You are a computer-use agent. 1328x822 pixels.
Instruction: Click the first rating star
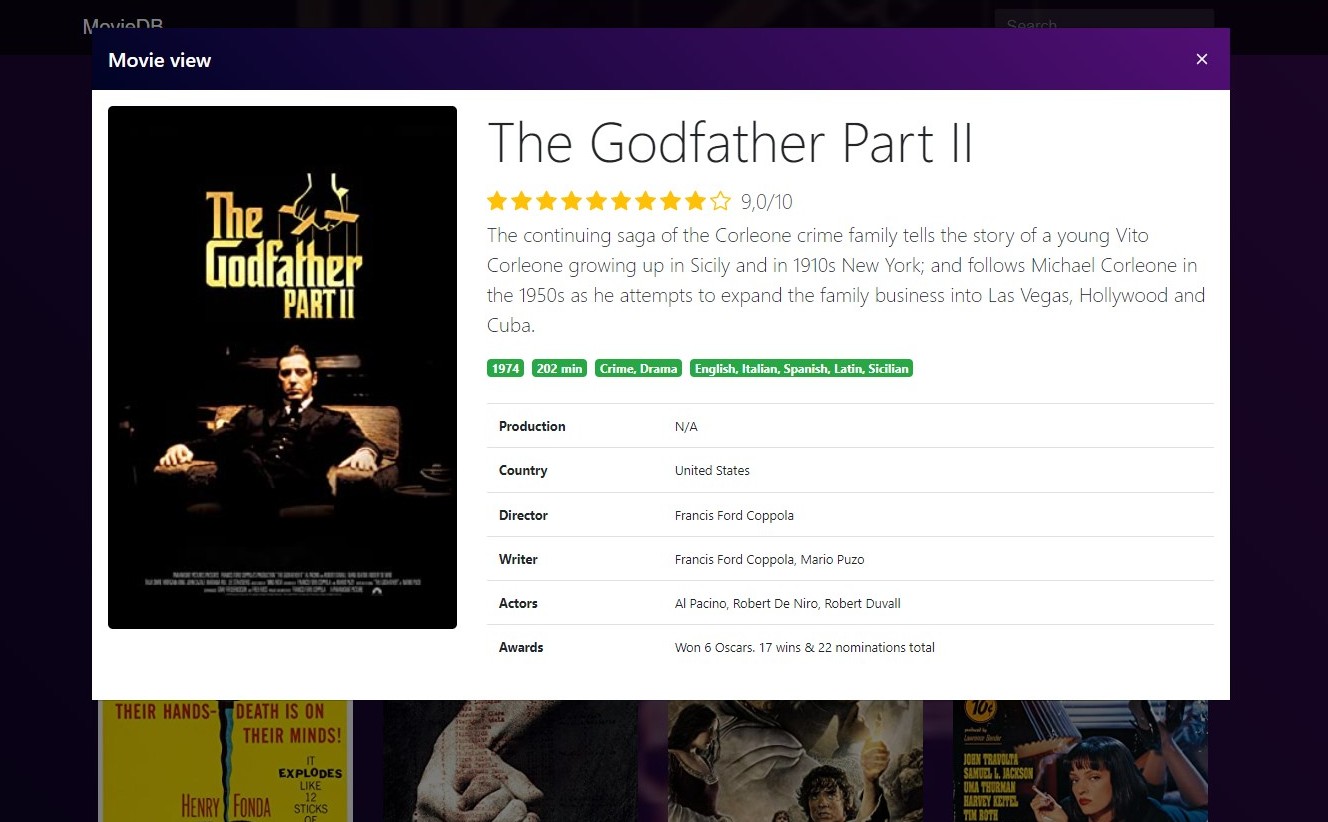[x=497, y=202]
